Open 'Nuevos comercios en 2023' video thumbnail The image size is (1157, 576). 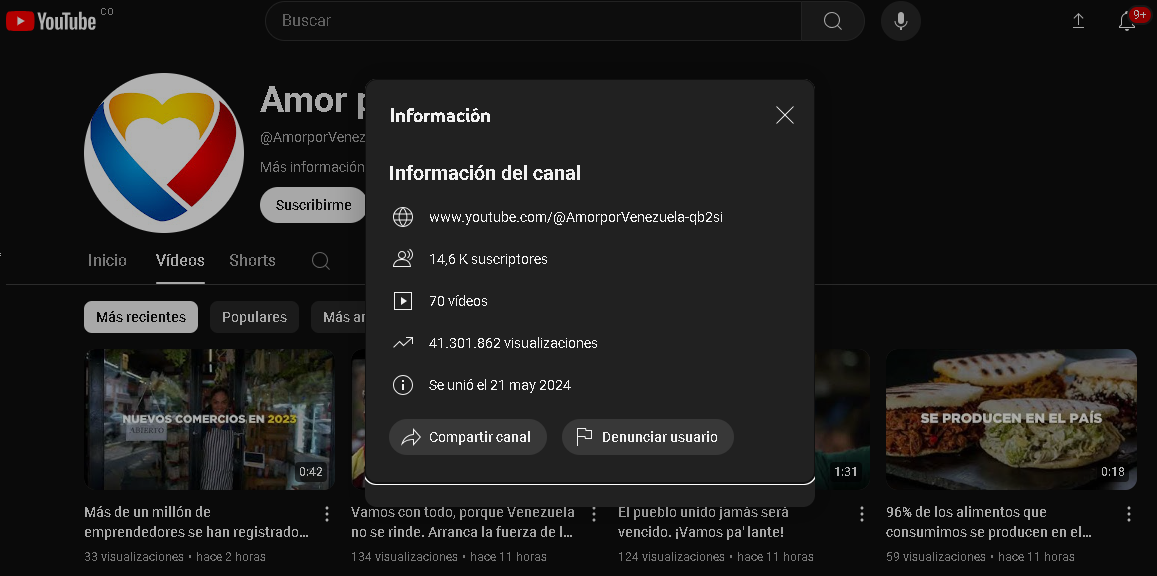tap(210, 419)
